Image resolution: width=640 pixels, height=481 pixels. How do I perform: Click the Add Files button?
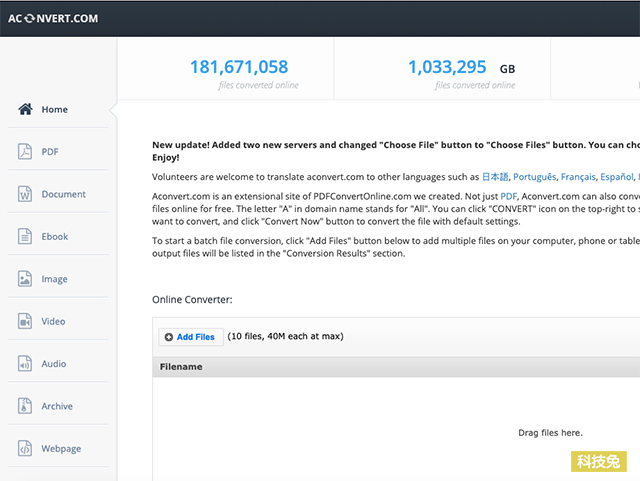click(191, 337)
